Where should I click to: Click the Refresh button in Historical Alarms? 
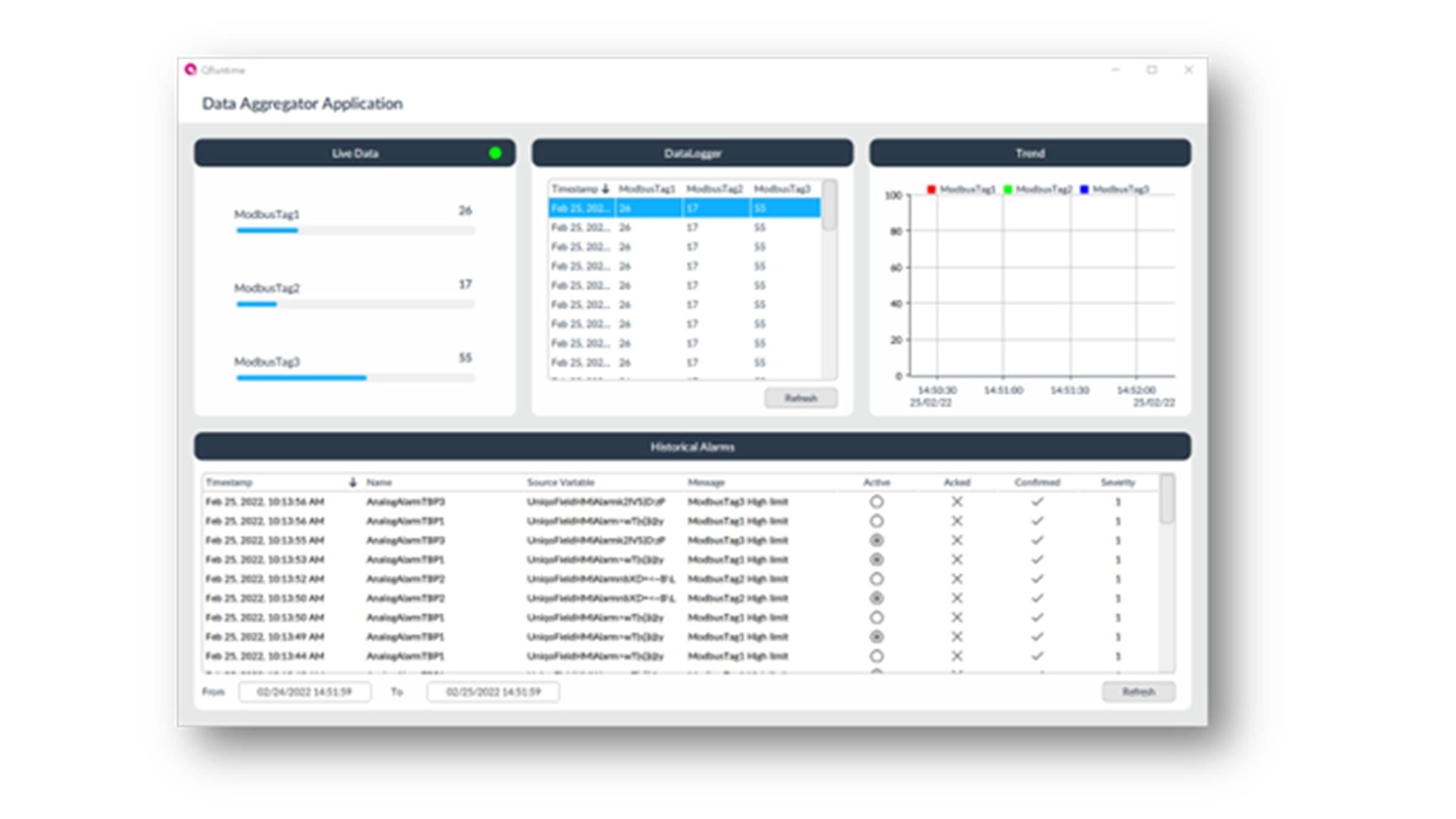1139,692
